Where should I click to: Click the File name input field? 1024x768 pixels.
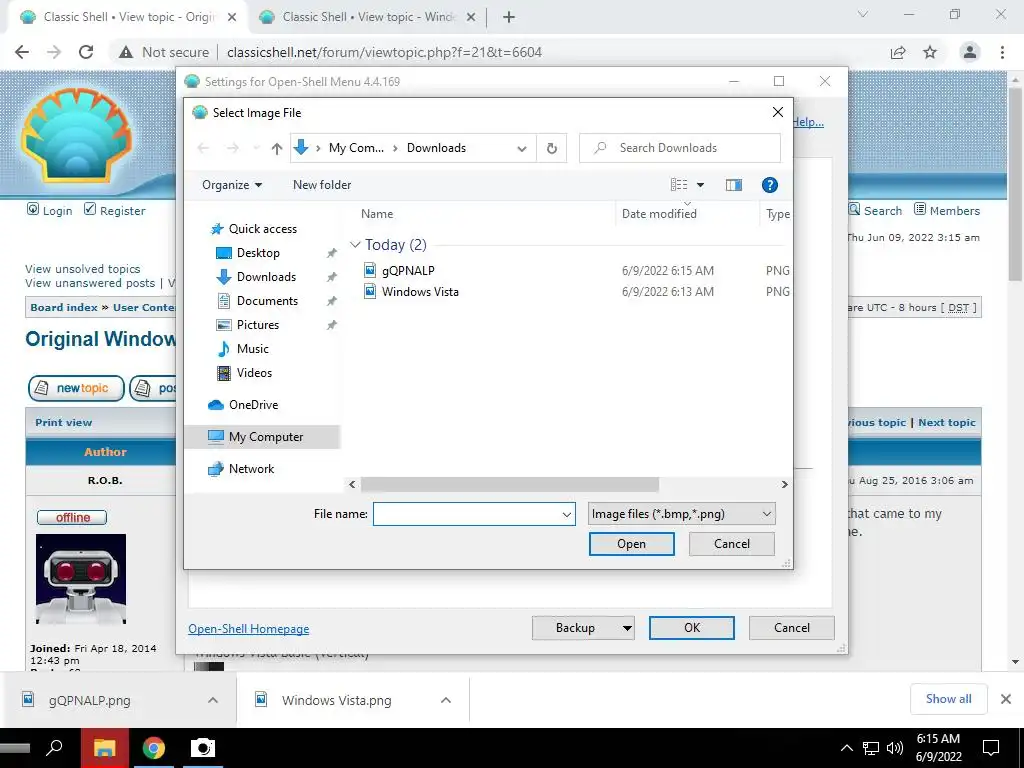coord(466,514)
